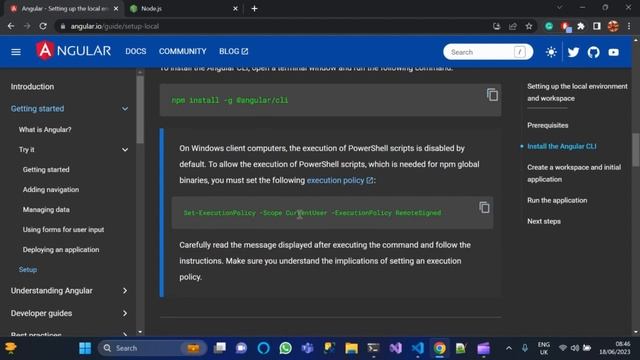
Task: Follow the execution policy link
Action: pyautogui.click(x=340, y=180)
